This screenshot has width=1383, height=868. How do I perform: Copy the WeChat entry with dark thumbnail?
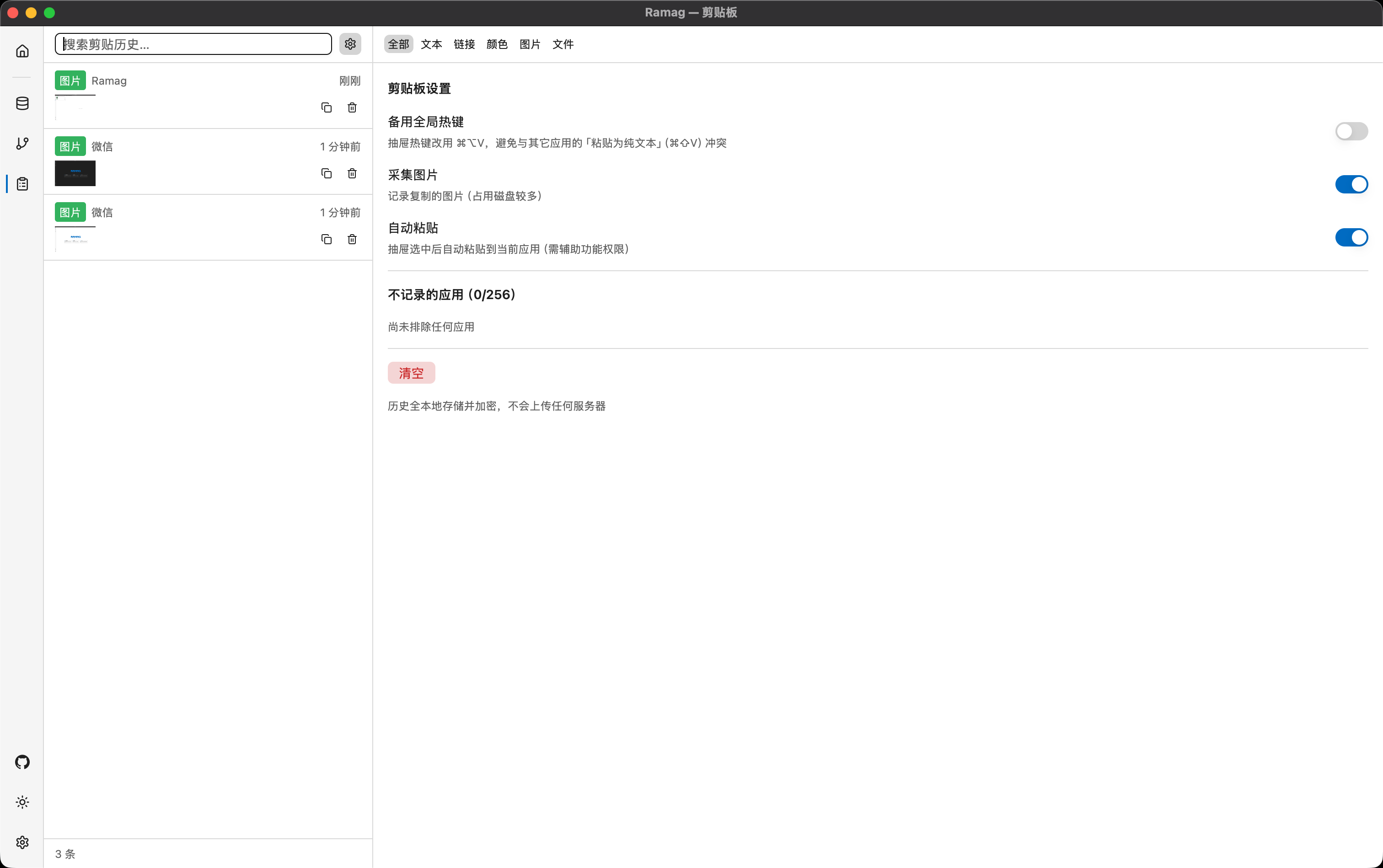327,173
